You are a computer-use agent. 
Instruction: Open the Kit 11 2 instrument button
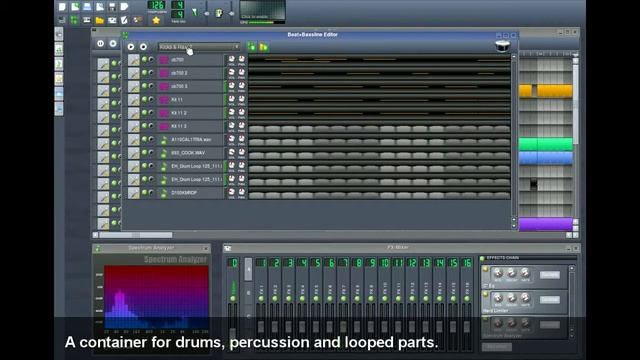tap(191, 113)
